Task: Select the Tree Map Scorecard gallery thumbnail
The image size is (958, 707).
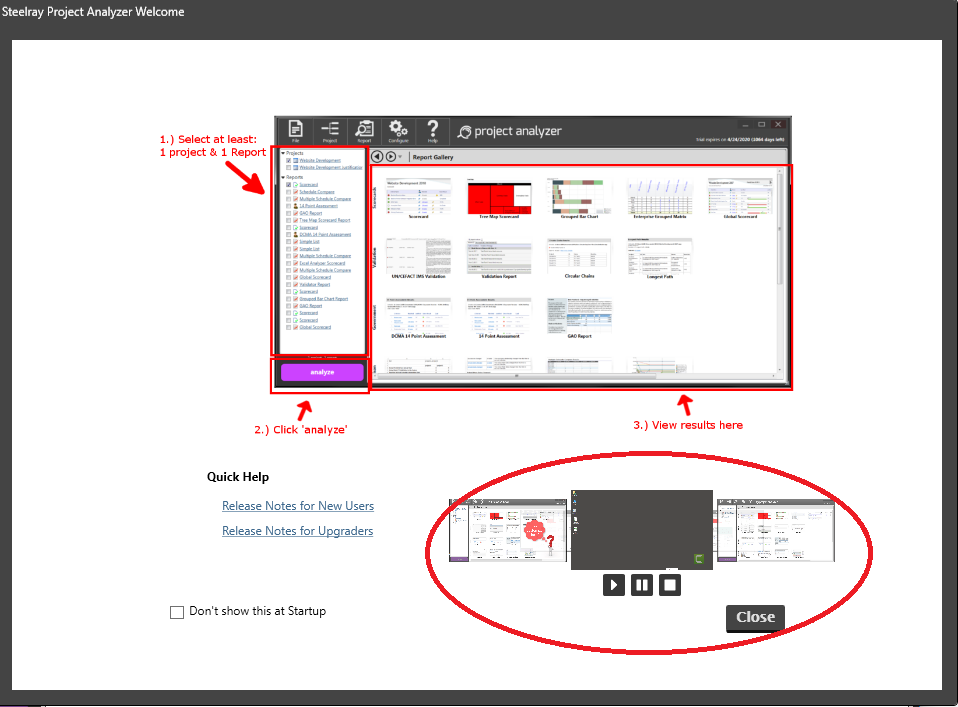Action: pos(499,197)
